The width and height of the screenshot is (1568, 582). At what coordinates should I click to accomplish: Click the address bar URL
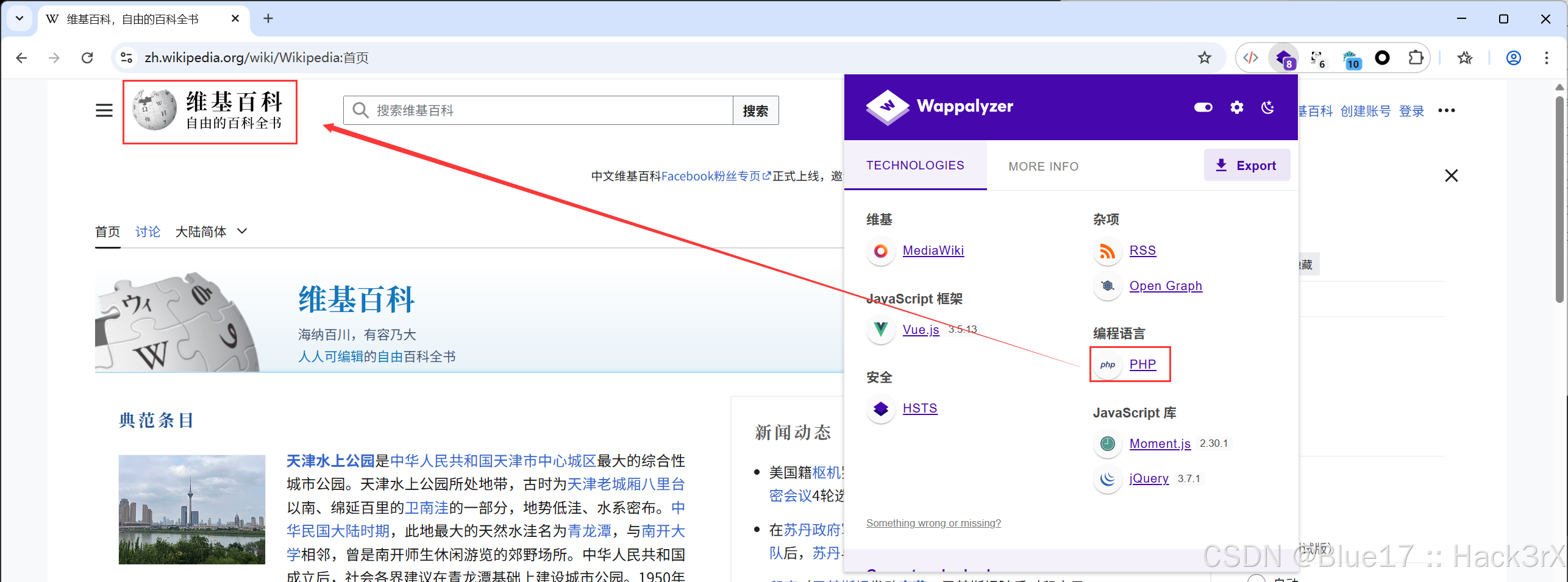coord(257,58)
